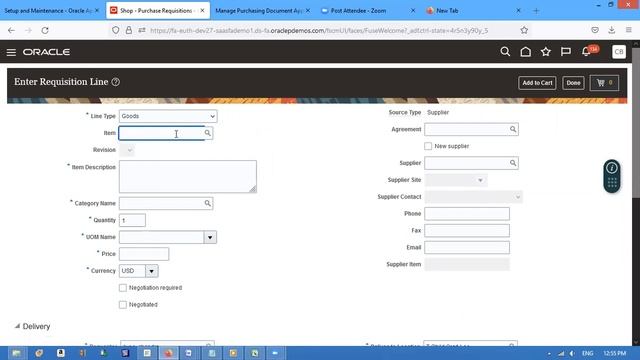640x360 pixels.
Task: Click the site lock security icon
Action: [129, 30]
